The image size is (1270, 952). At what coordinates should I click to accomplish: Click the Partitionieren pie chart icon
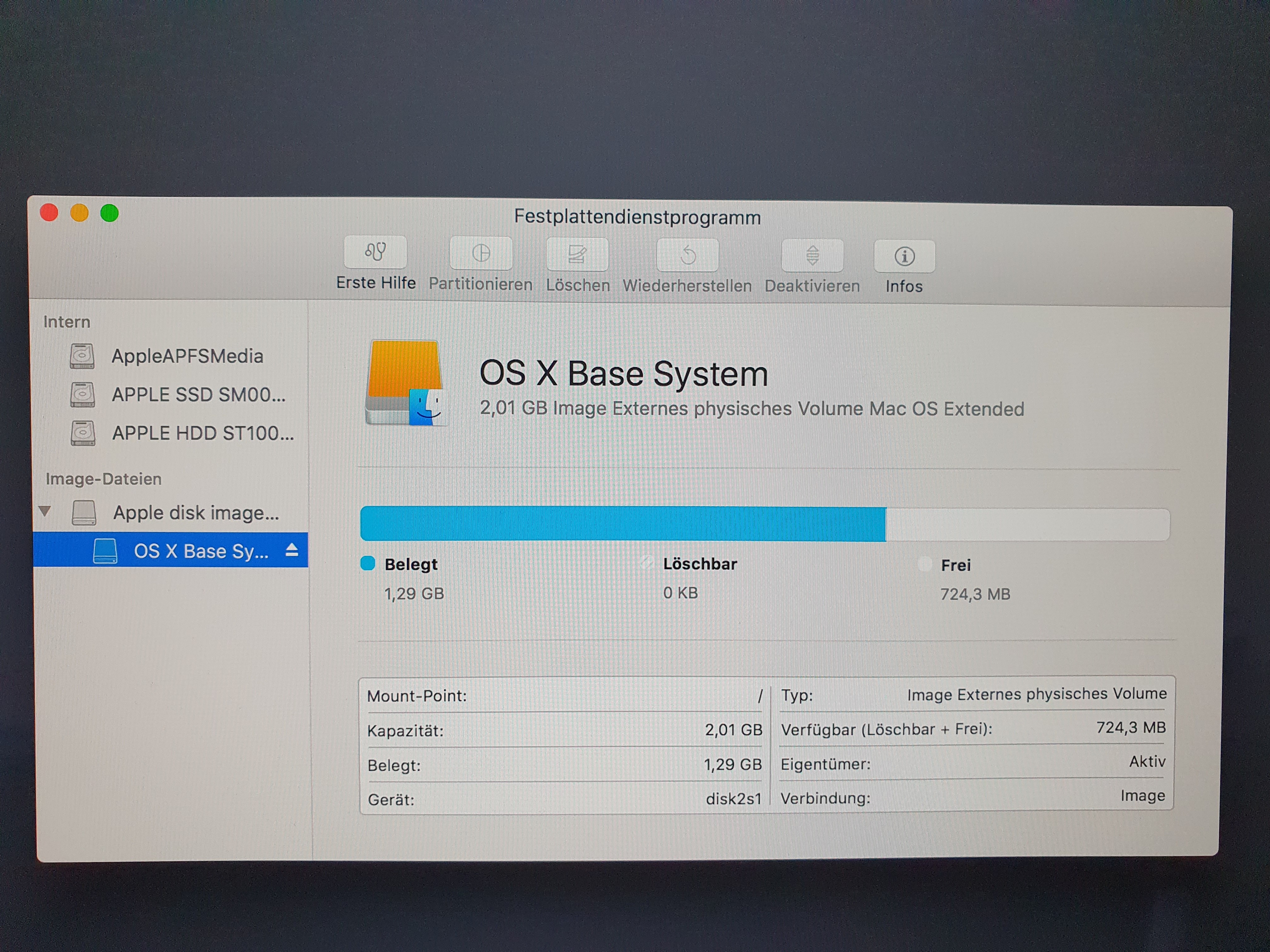tap(481, 253)
